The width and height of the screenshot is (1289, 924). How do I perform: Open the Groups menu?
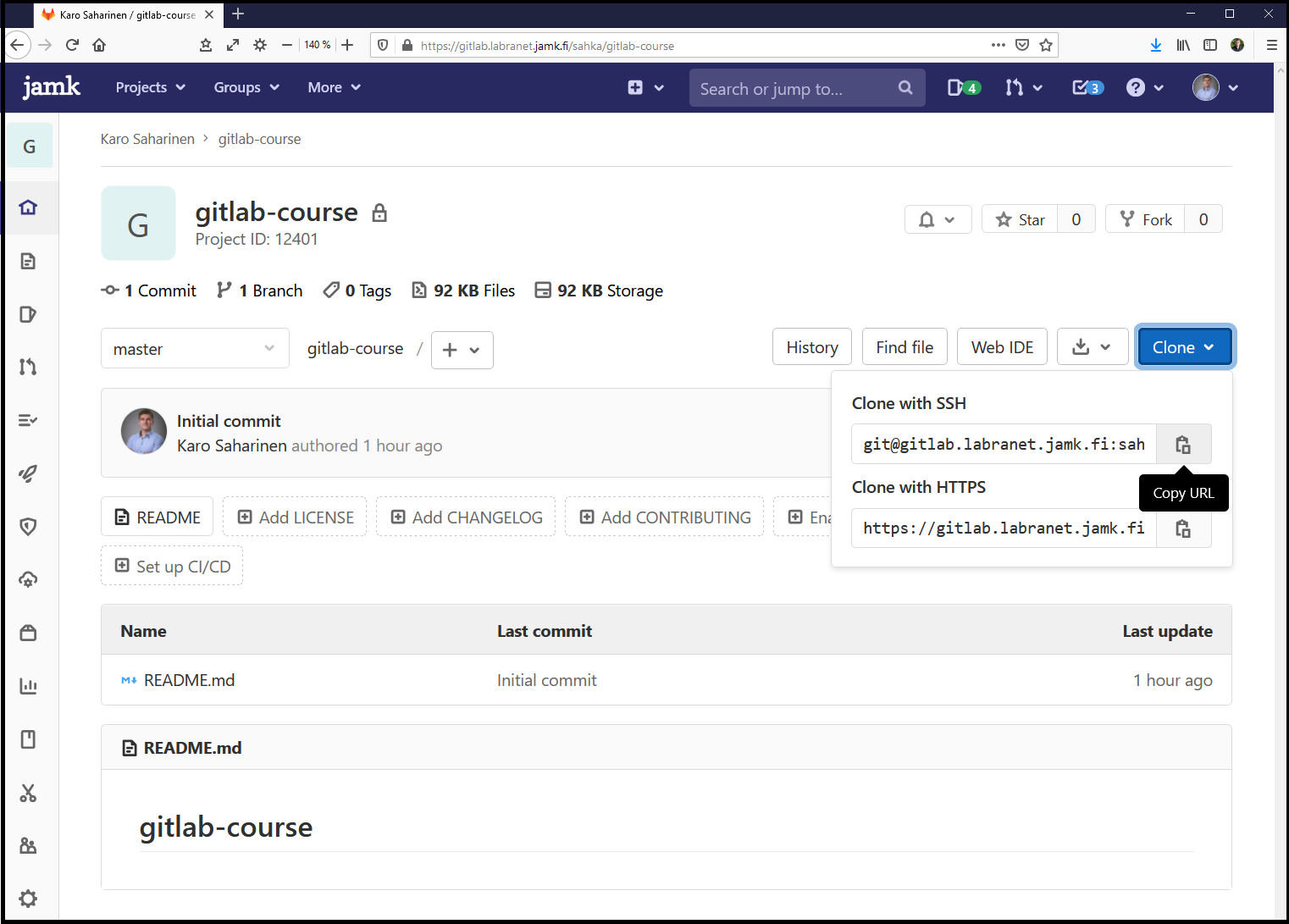(246, 87)
